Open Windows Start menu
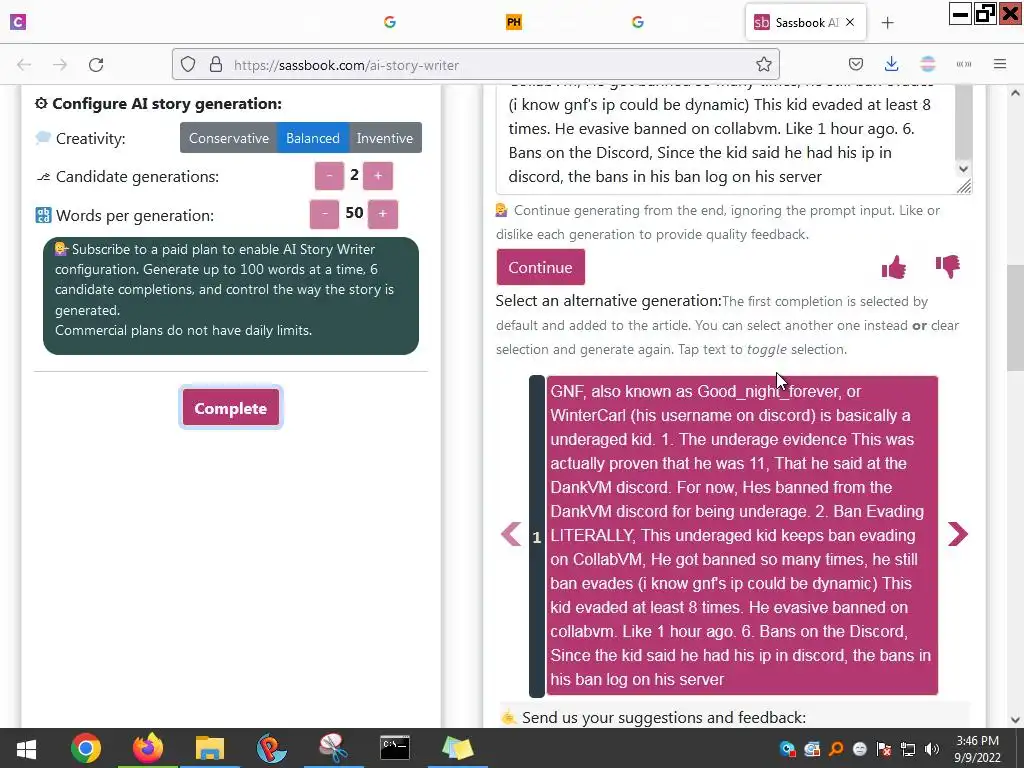 [x=26, y=748]
